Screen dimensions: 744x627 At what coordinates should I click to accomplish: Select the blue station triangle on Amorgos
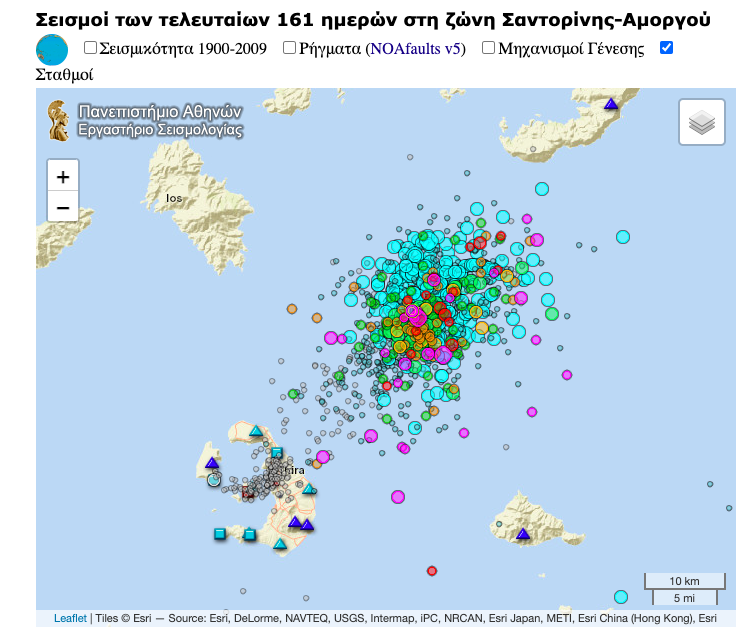(611, 103)
